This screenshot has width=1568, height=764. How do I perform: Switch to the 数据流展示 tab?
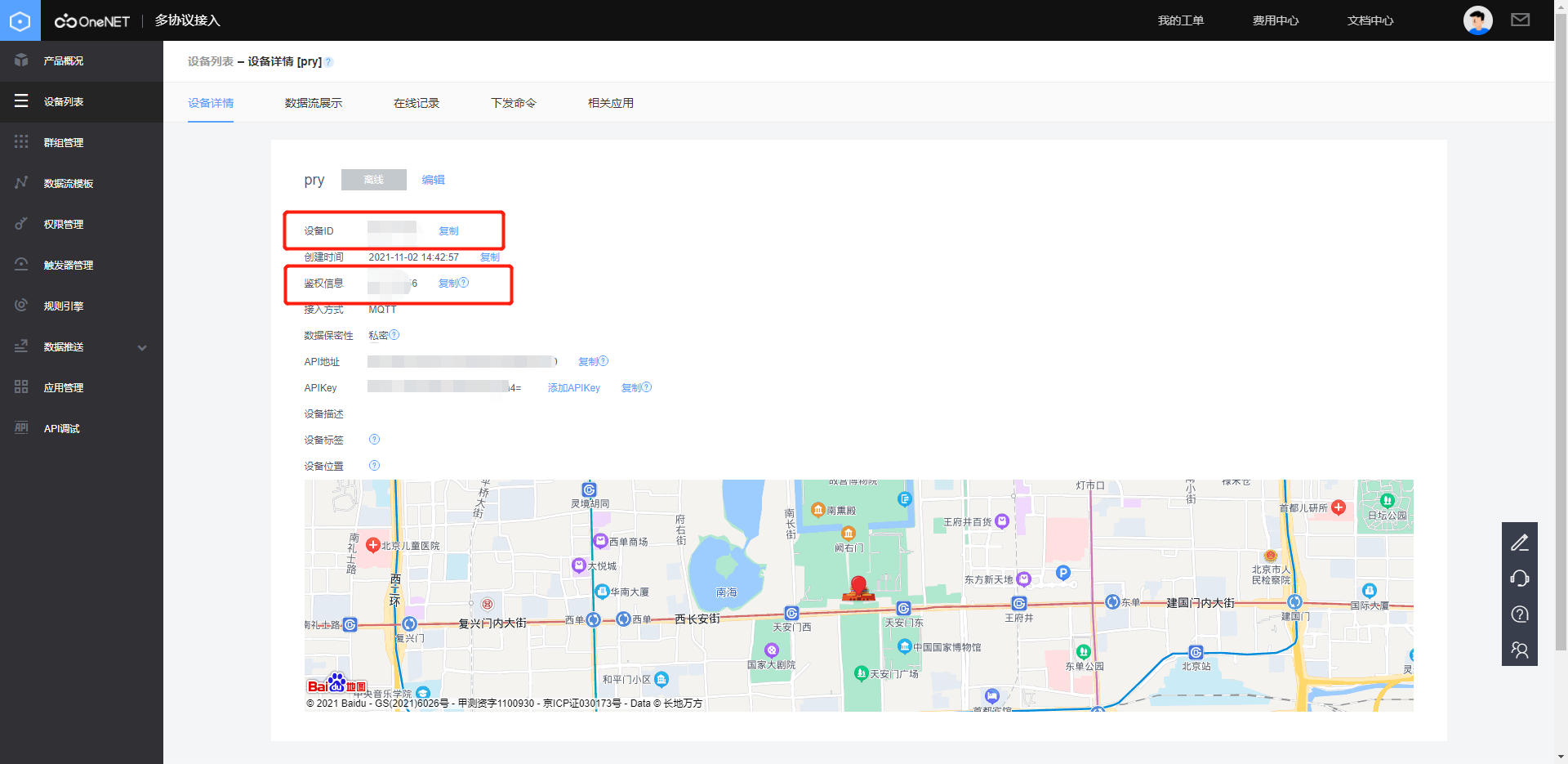[x=314, y=103]
